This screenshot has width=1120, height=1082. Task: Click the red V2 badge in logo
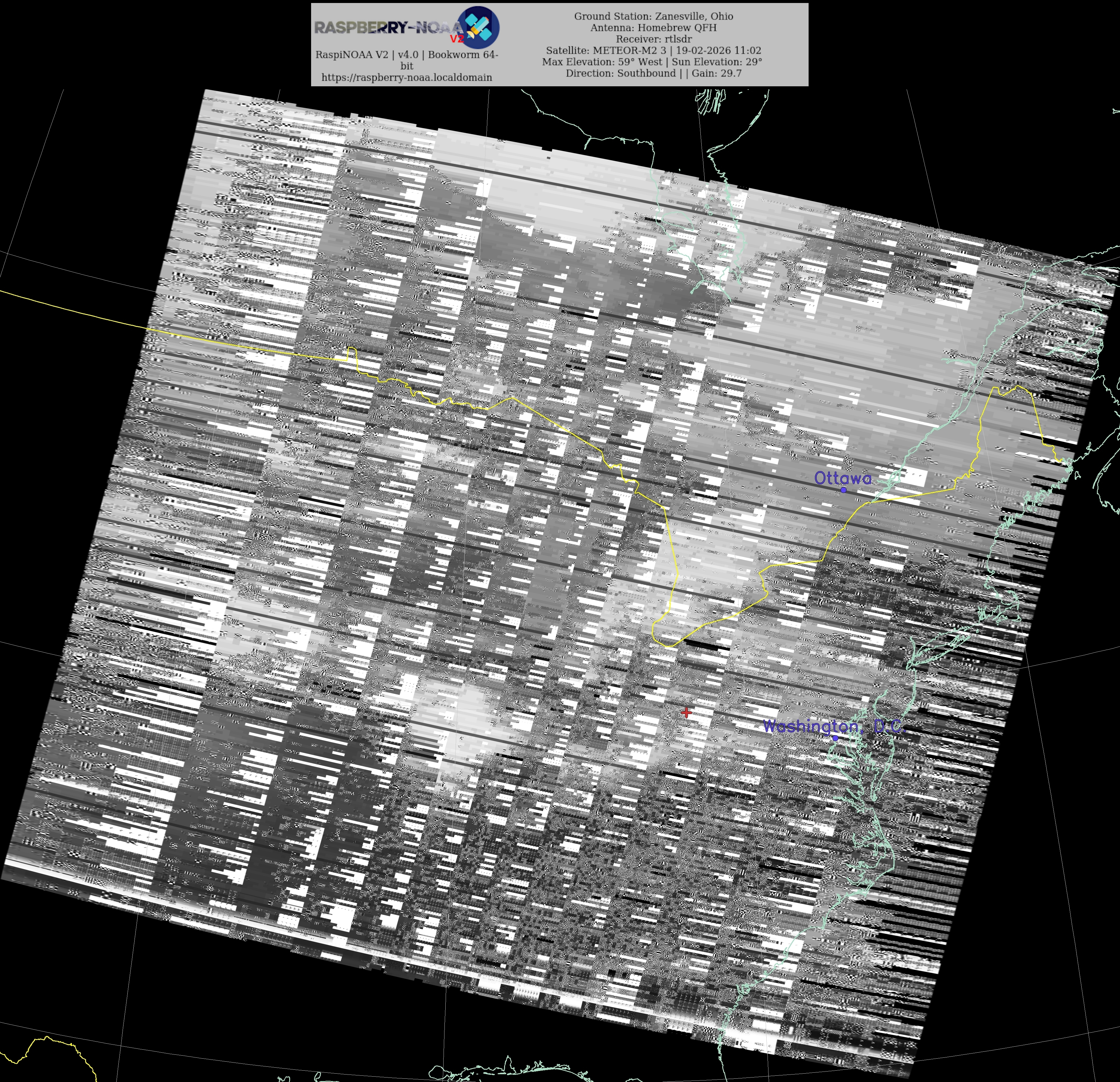click(x=456, y=39)
